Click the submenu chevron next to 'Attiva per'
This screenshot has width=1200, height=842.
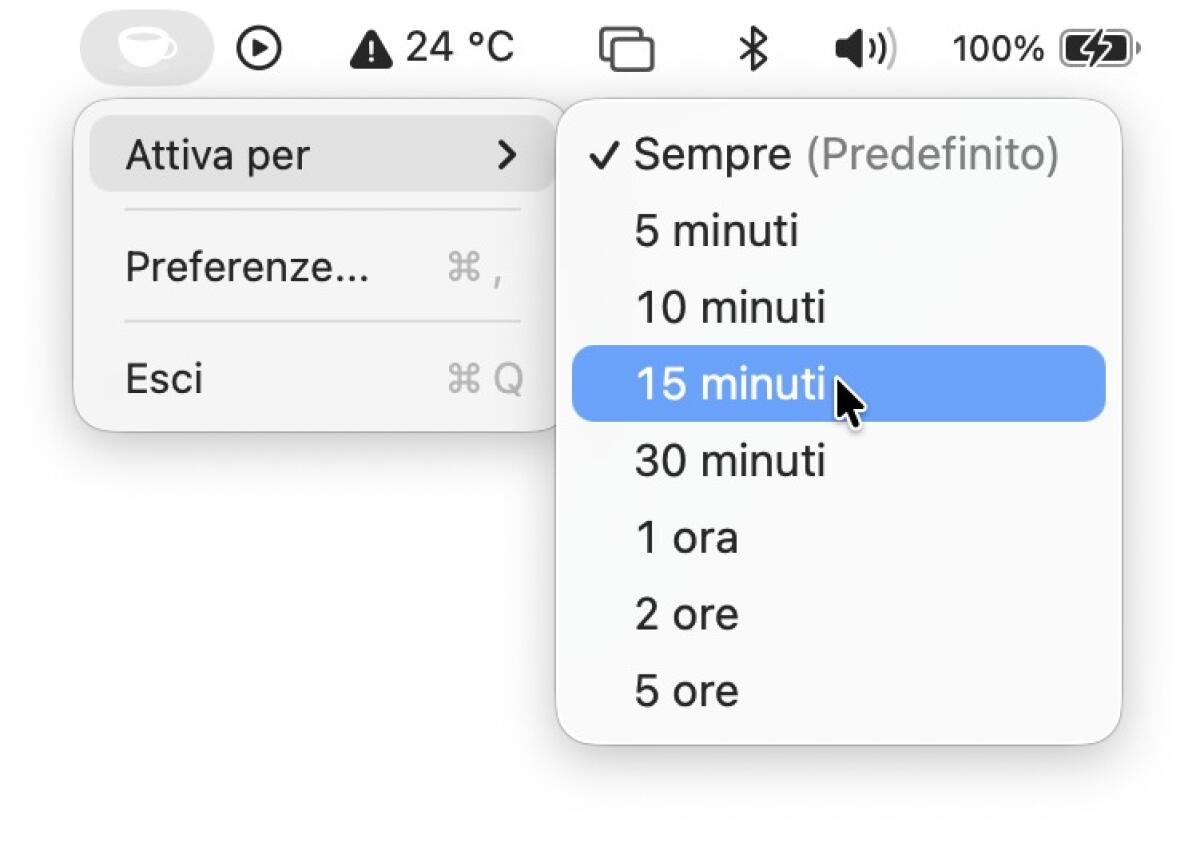[x=509, y=155]
